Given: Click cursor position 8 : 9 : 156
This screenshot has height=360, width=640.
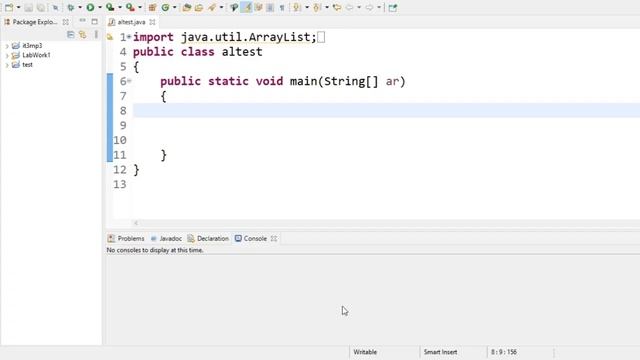Looking at the screenshot, I should coord(504,352).
